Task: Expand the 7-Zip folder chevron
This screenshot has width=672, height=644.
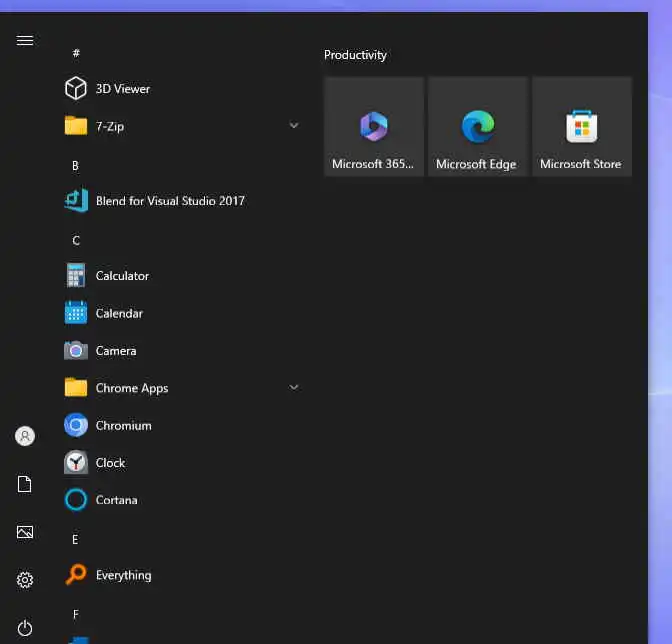Action: pyautogui.click(x=294, y=126)
